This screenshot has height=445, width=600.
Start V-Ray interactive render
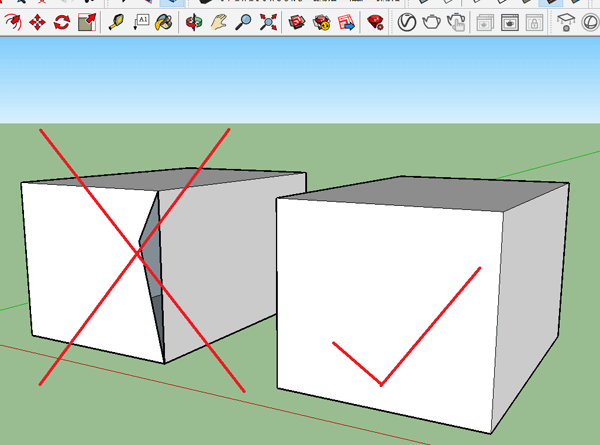pos(456,22)
